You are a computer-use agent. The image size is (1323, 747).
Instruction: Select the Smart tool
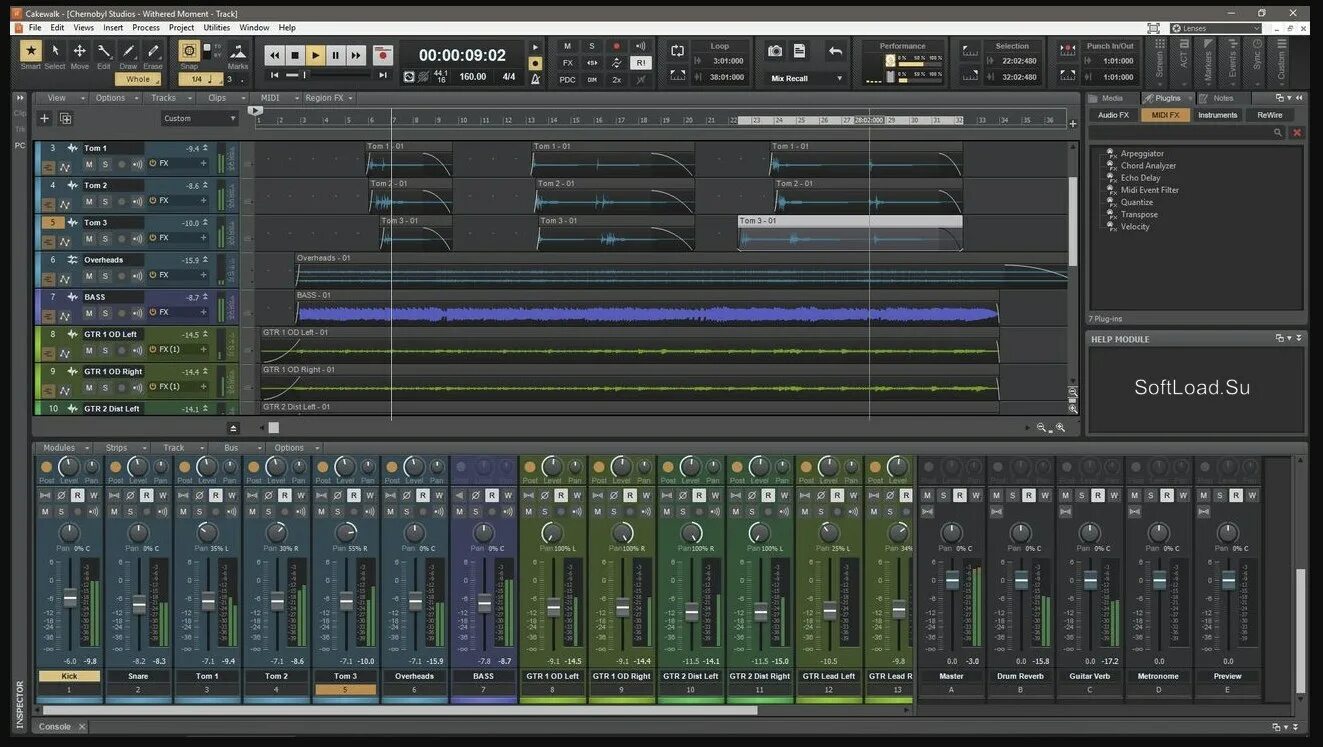point(31,50)
